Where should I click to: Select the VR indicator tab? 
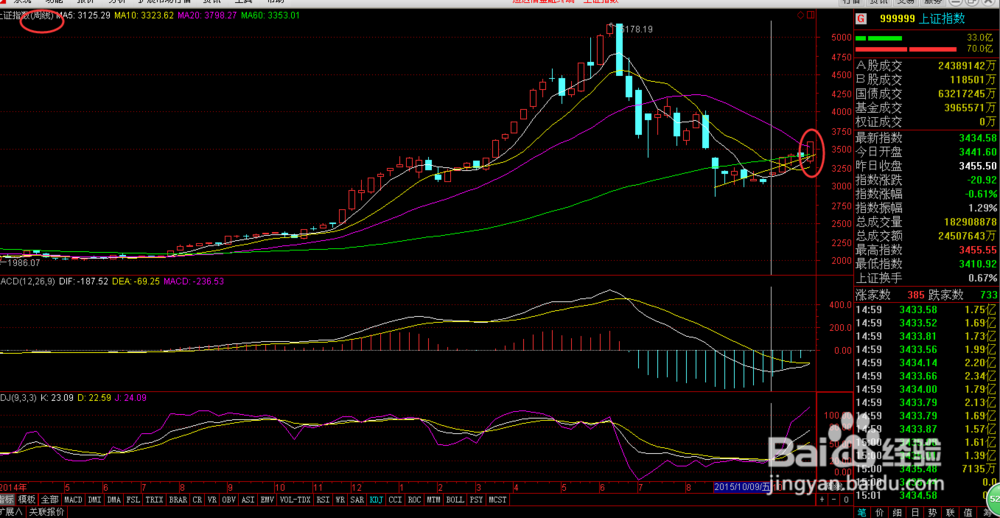point(212,500)
